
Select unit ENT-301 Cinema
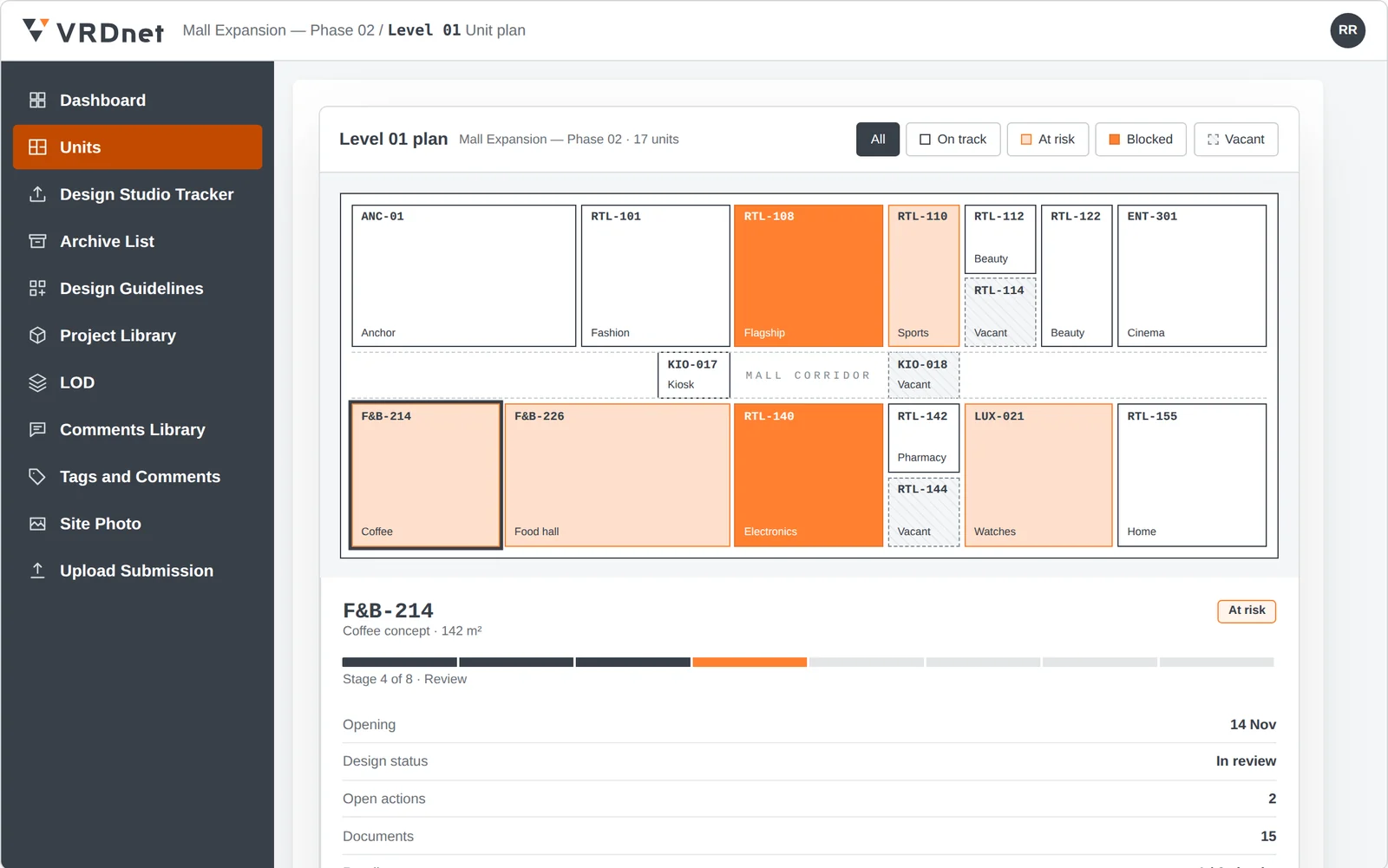click(1191, 276)
